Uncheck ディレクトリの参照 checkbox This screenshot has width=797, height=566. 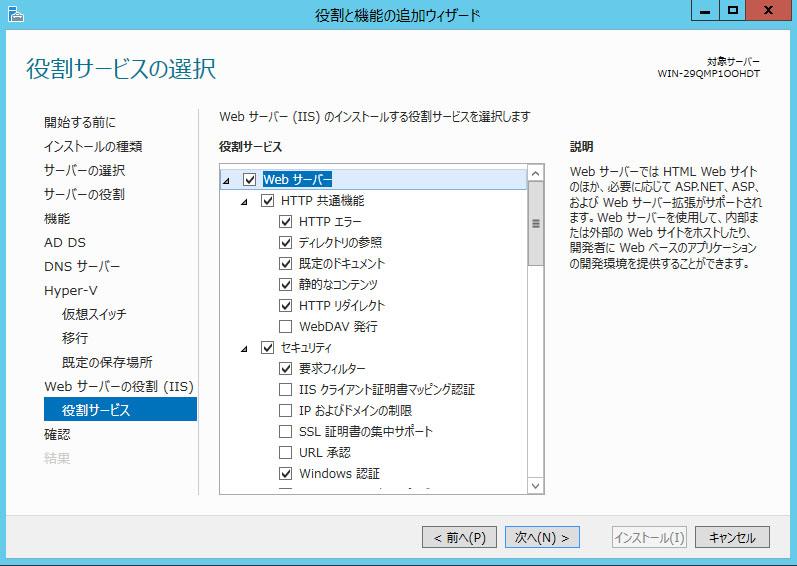coord(286,242)
